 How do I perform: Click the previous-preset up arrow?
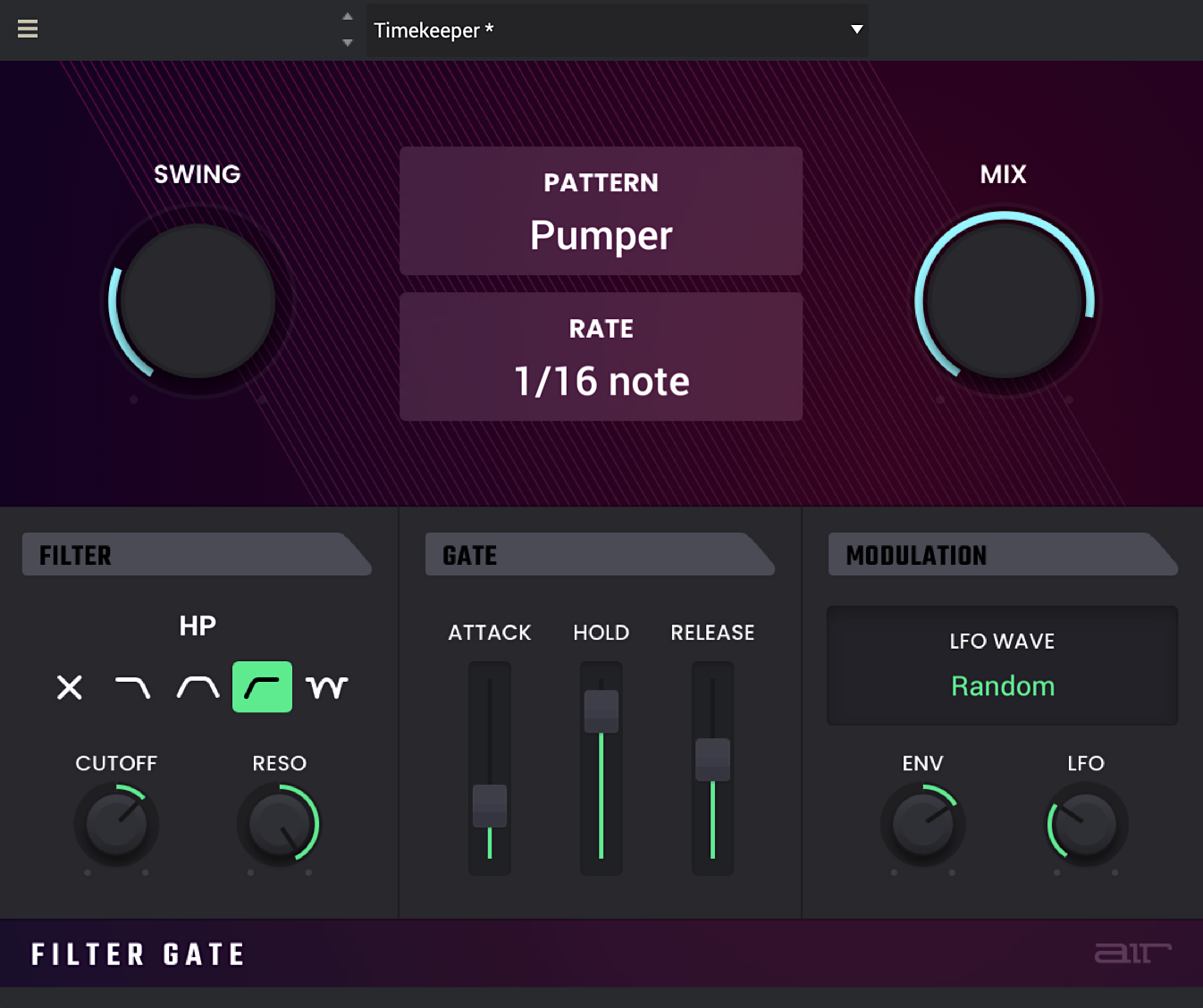coord(347,15)
